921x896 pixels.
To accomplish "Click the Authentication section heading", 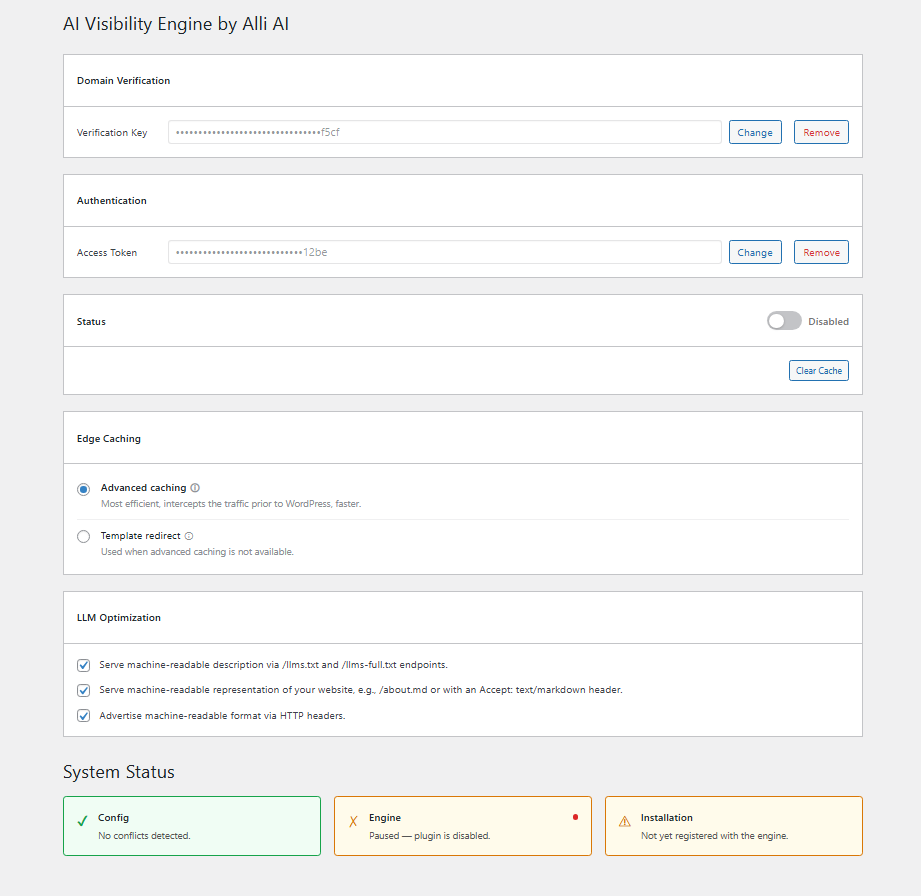I will [112, 200].
